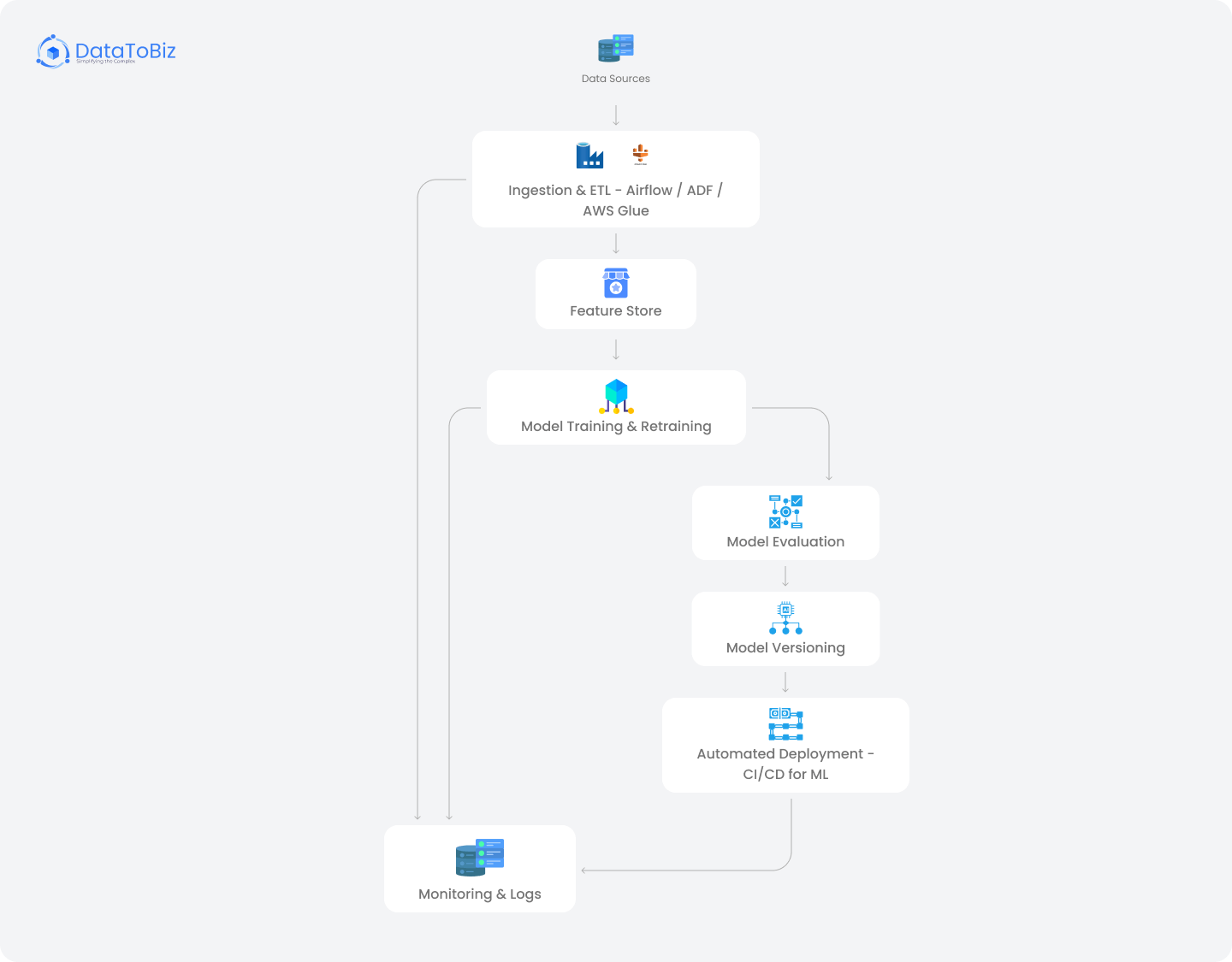The height and width of the screenshot is (962, 1232).
Task: Click the arrow between Feature Store and Model Training
Action: coord(616,349)
